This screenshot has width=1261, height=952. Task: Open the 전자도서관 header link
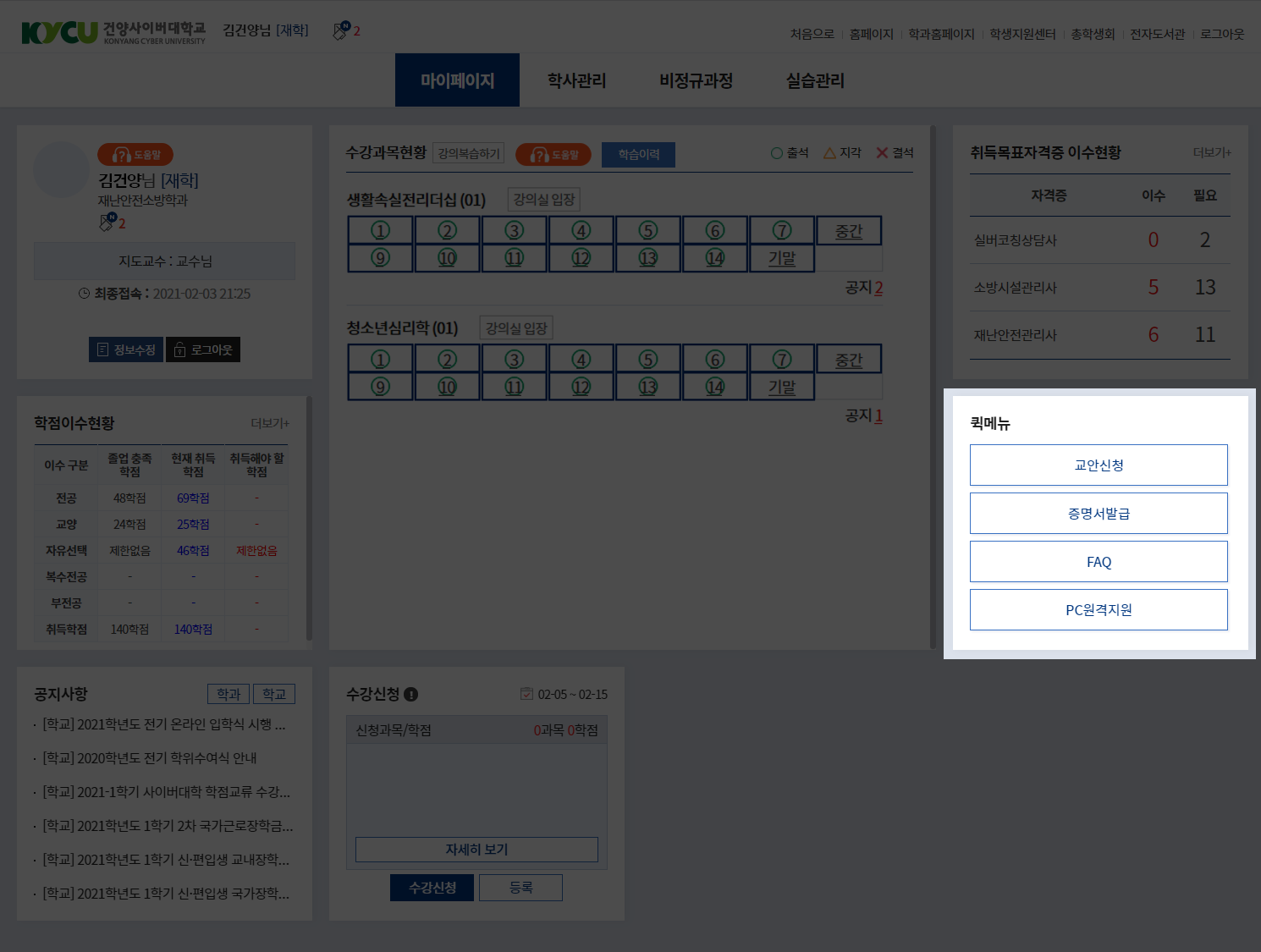click(x=1157, y=34)
